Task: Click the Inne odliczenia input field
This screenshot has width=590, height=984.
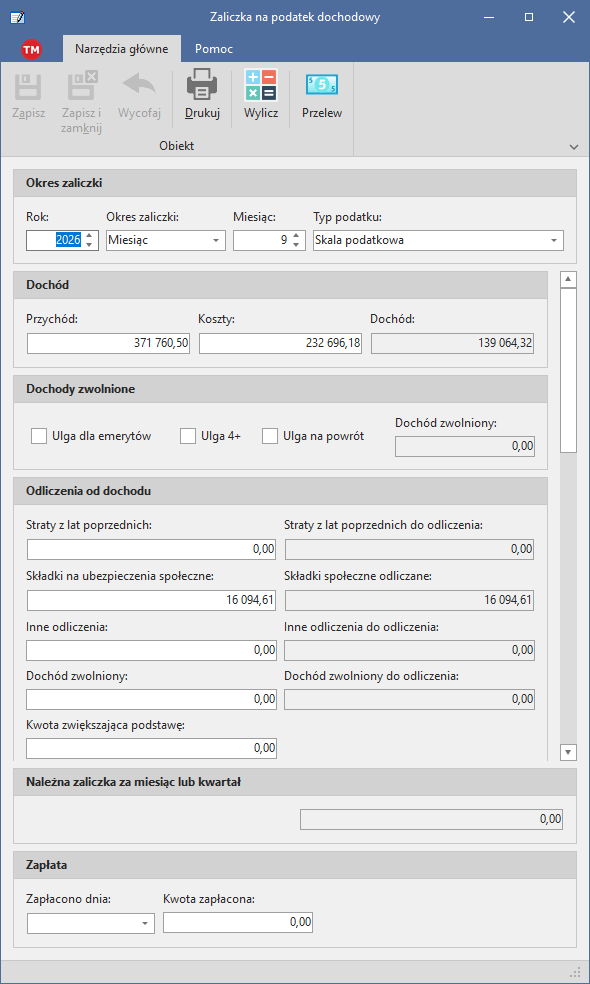Action: pos(151,651)
